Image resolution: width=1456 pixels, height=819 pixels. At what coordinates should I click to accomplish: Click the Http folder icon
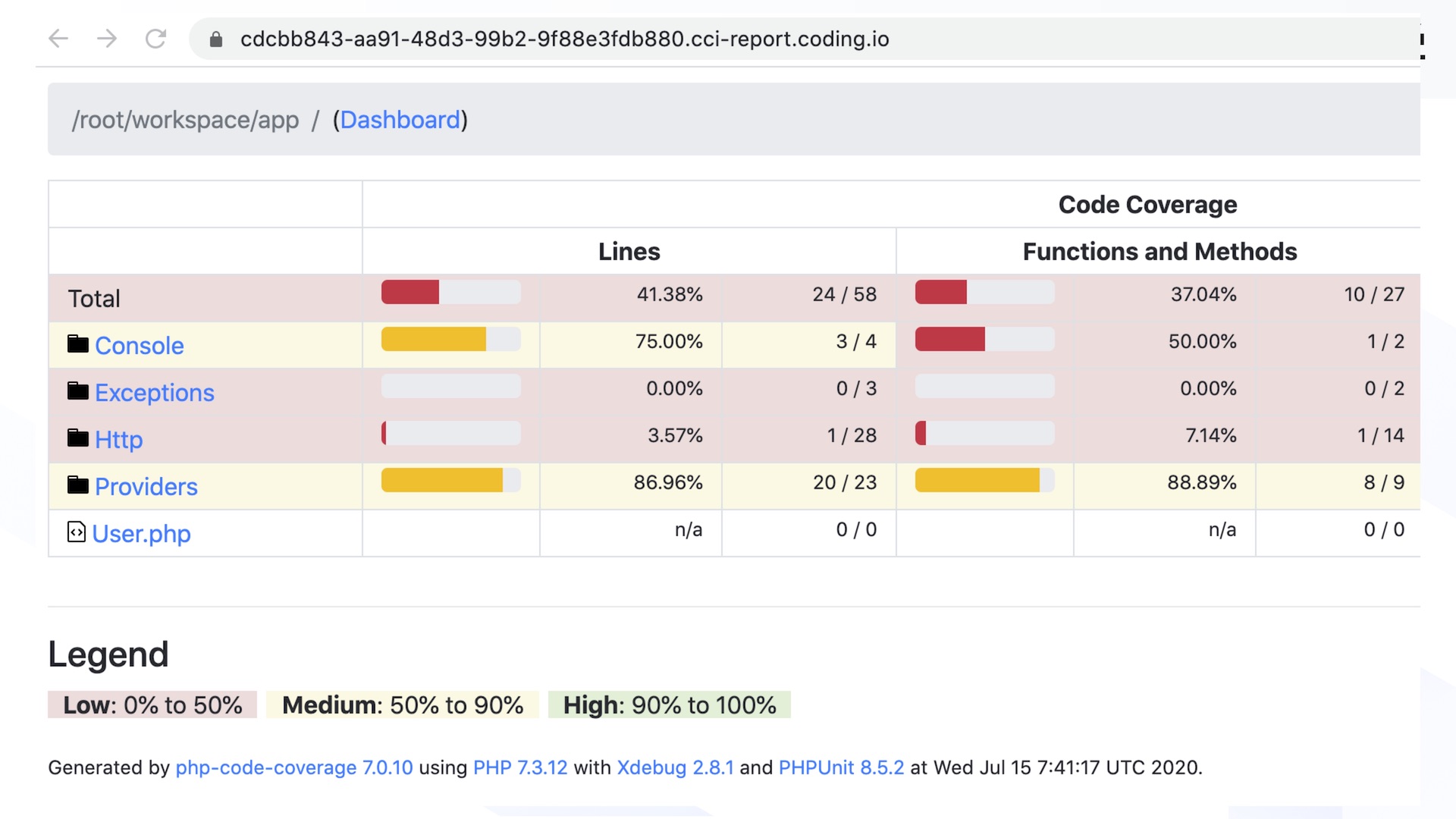[77, 438]
